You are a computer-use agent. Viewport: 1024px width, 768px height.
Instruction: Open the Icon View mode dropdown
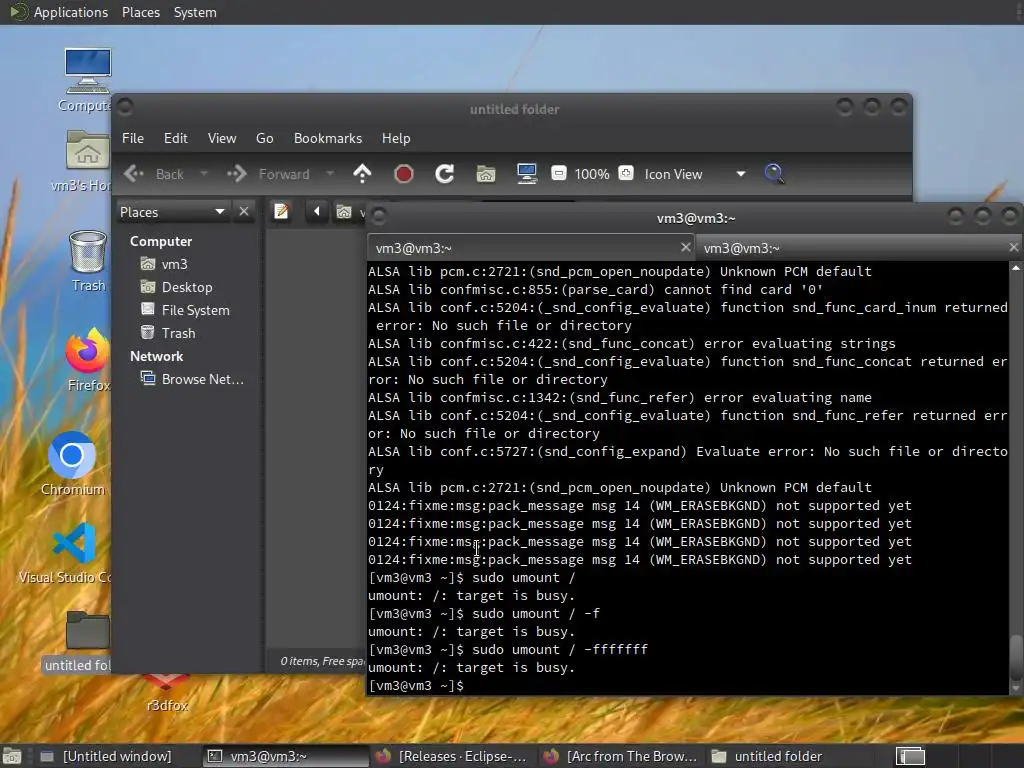click(x=695, y=174)
